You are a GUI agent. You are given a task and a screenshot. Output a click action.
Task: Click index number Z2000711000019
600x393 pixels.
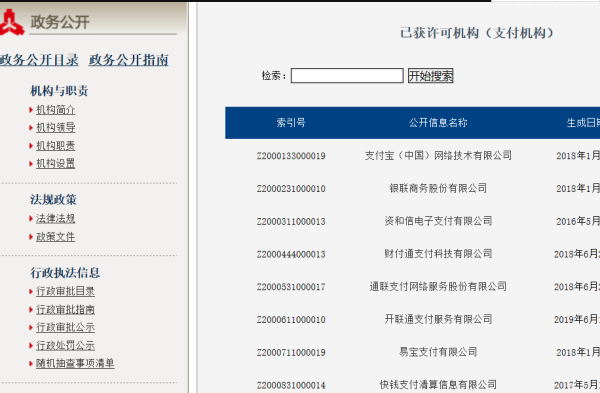291,352
